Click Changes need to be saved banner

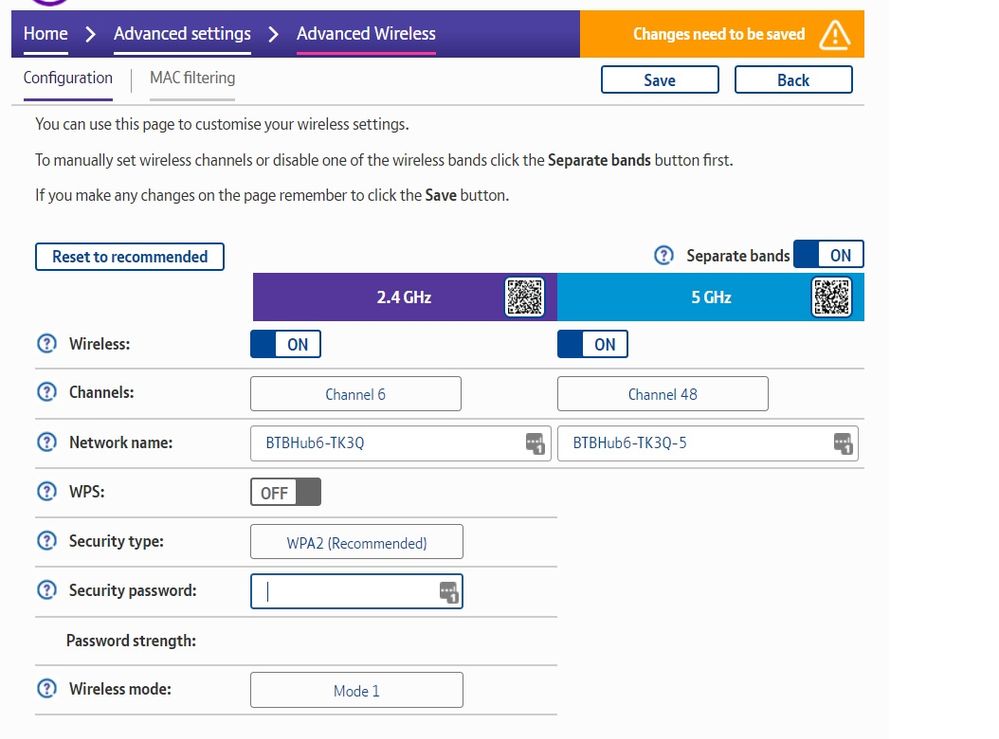point(722,34)
